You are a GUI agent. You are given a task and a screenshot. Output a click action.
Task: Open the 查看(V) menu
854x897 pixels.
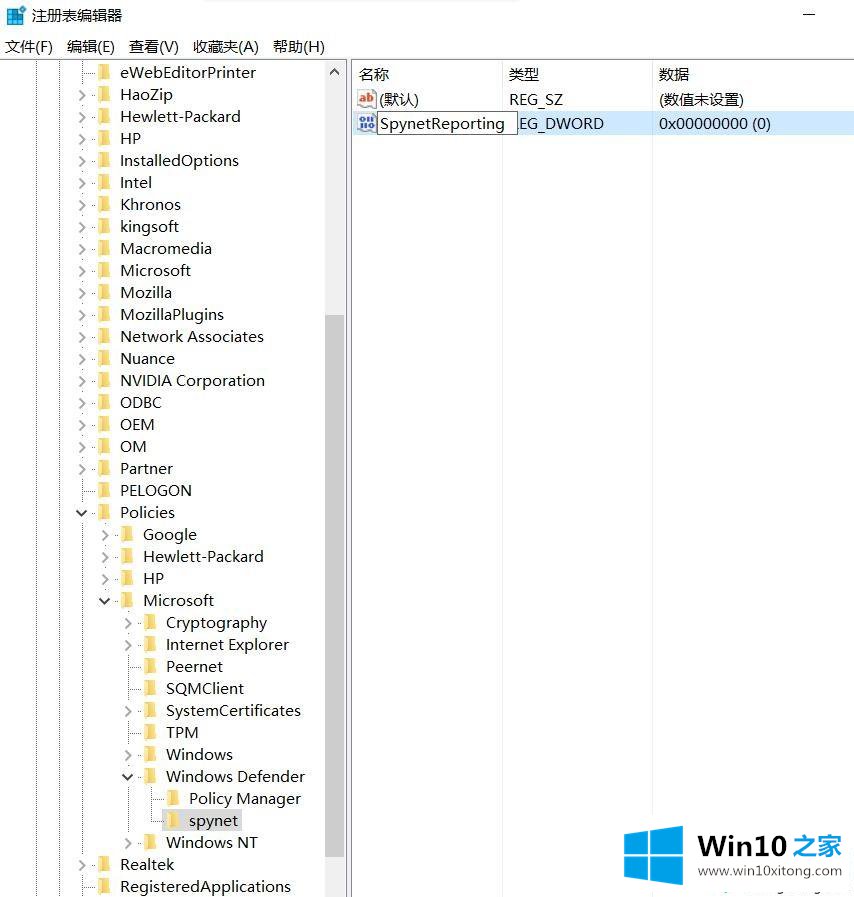click(153, 46)
